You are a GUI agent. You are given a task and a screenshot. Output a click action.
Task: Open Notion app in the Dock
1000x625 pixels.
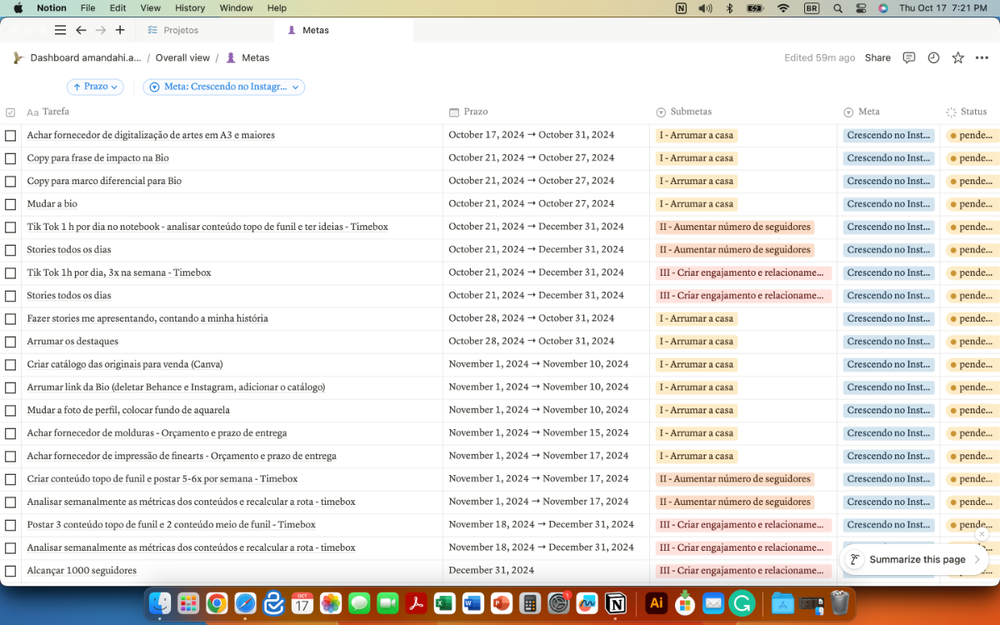pyautogui.click(x=616, y=603)
